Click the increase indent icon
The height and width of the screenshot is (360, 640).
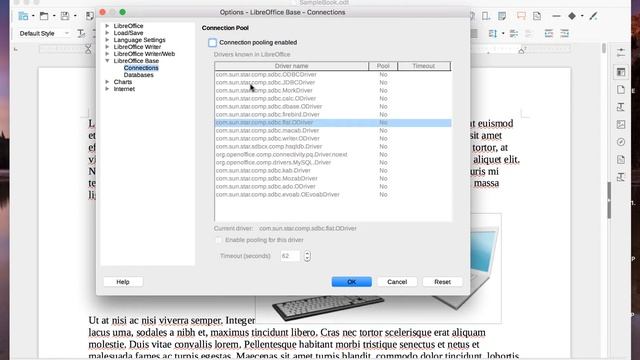point(549,33)
